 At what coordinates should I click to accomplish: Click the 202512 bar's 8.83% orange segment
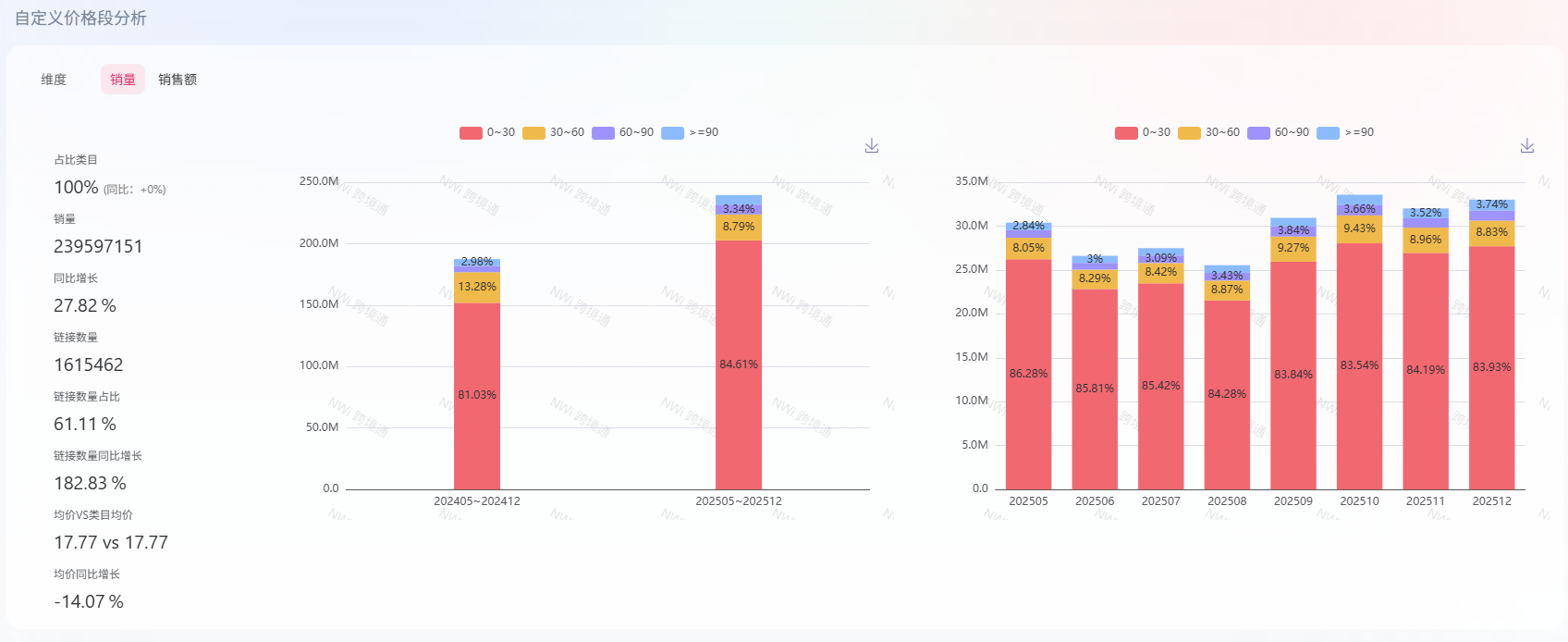point(1491,233)
